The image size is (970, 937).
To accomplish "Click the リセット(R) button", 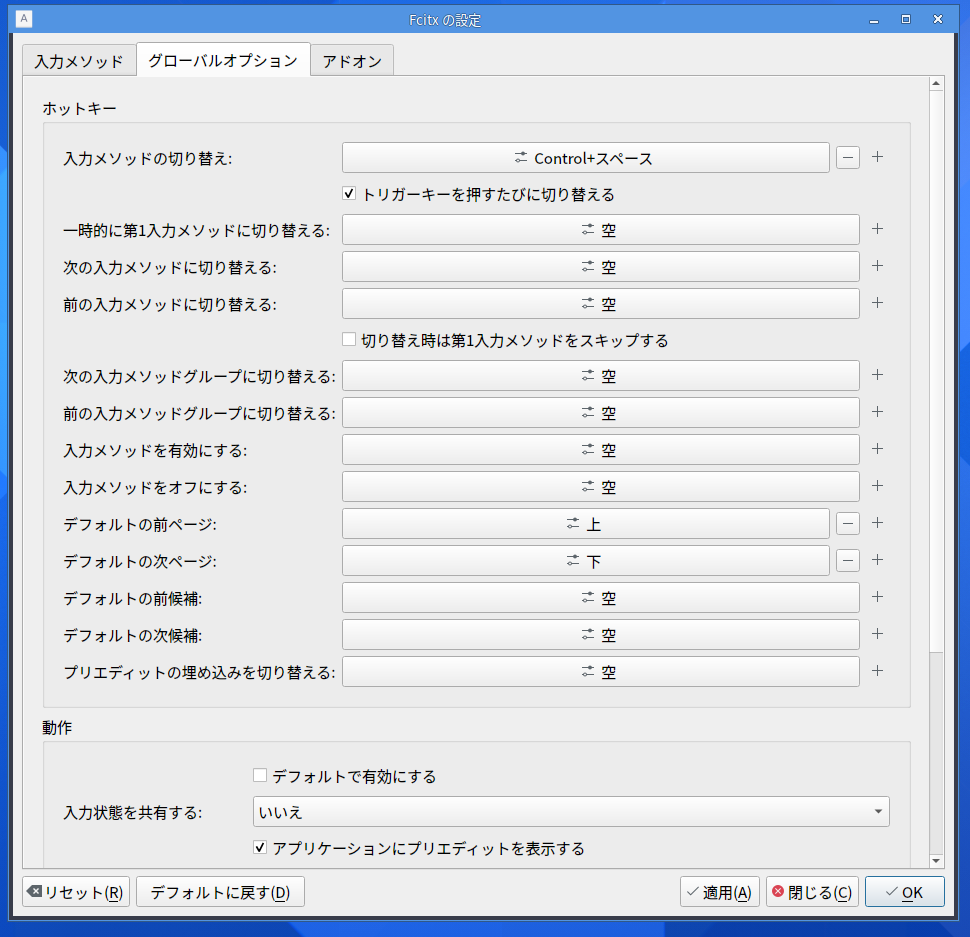I will coord(76,892).
